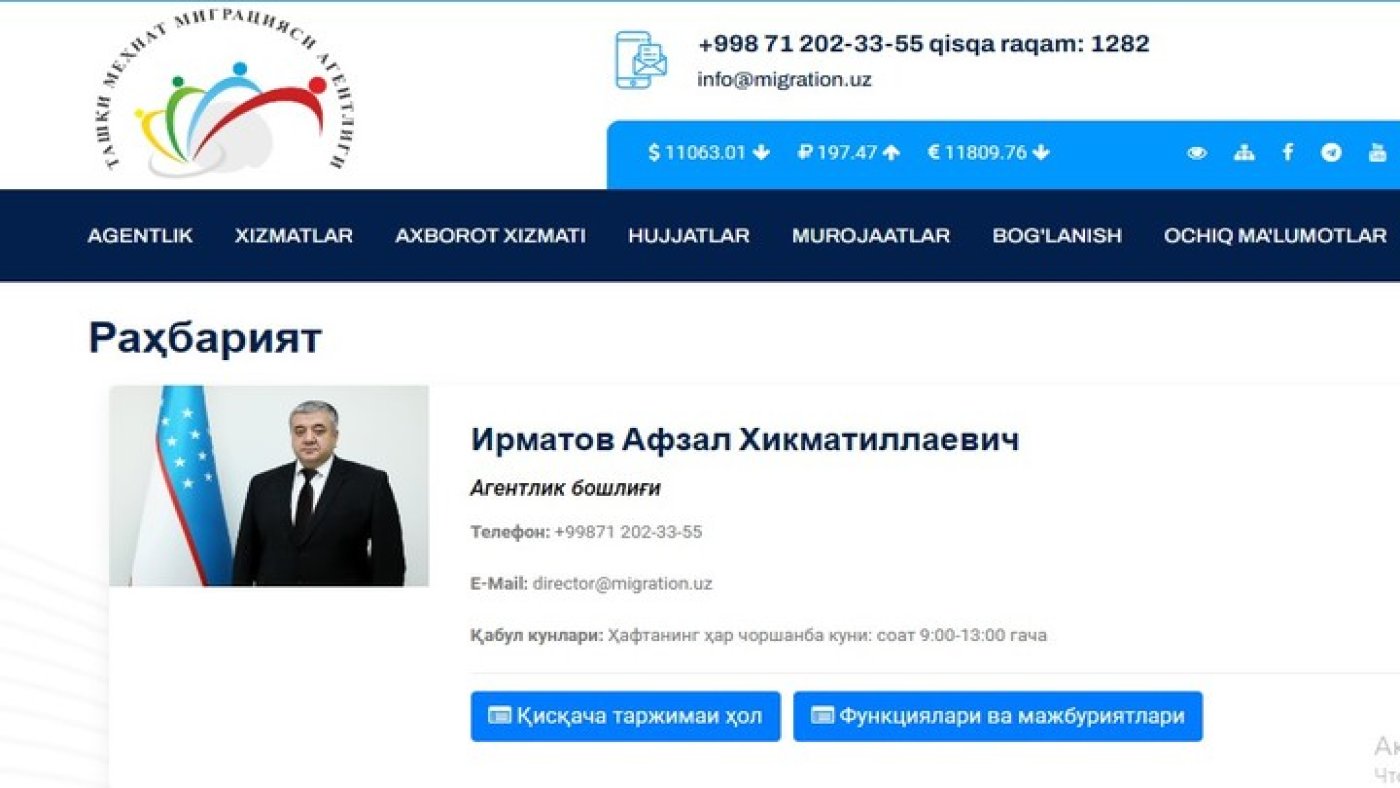Image resolution: width=1400 pixels, height=788 pixels.
Task: Open the OCHIQ MA'LUMOTLAR menu item
Action: [x=1275, y=236]
